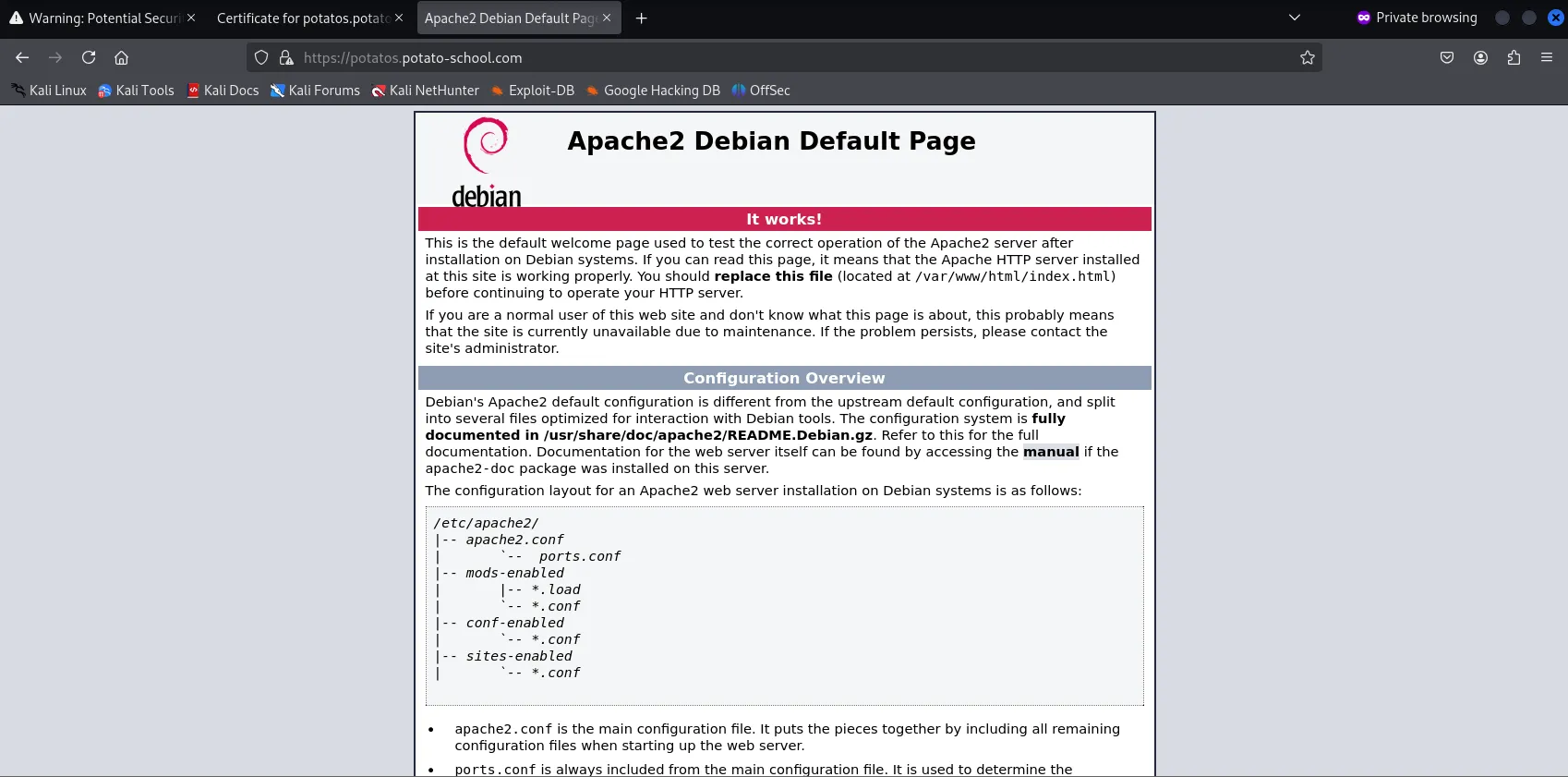Image resolution: width=1568 pixels, height=777 pixels.
Task: Open the Kali Linux bookmark
Action: (x=49, y=90)
